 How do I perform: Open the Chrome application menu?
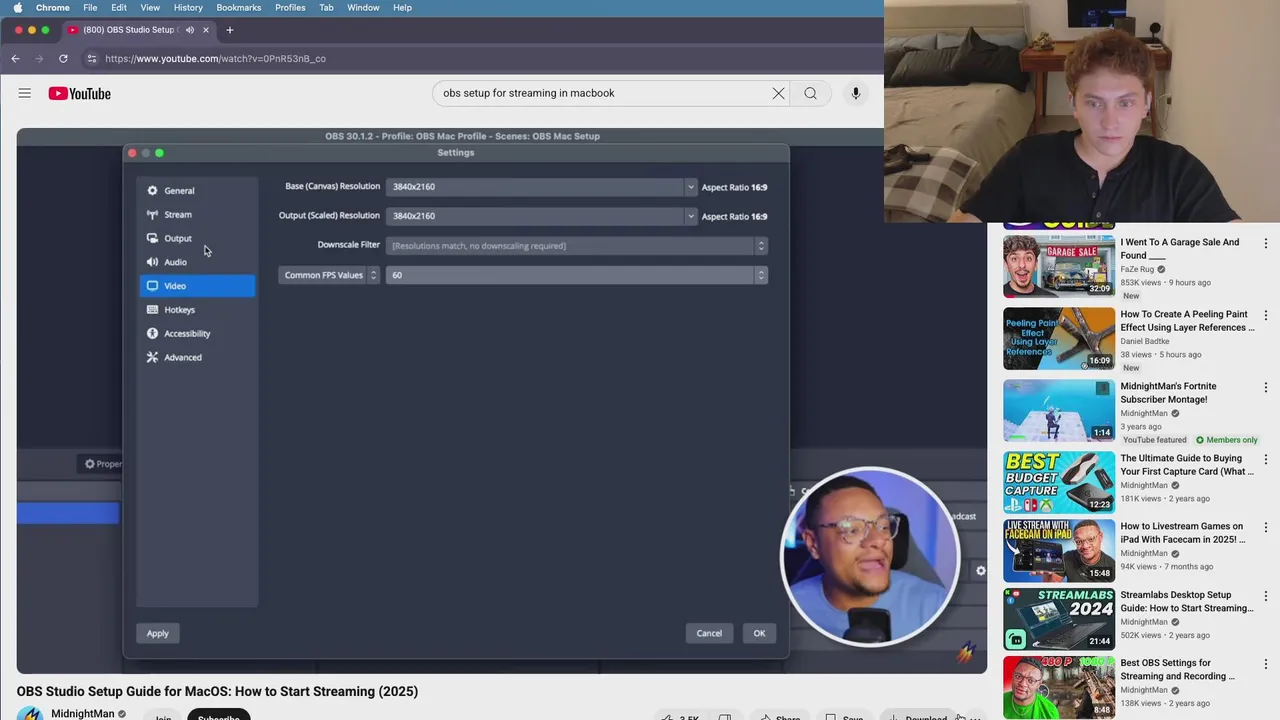tap(52, 8)
